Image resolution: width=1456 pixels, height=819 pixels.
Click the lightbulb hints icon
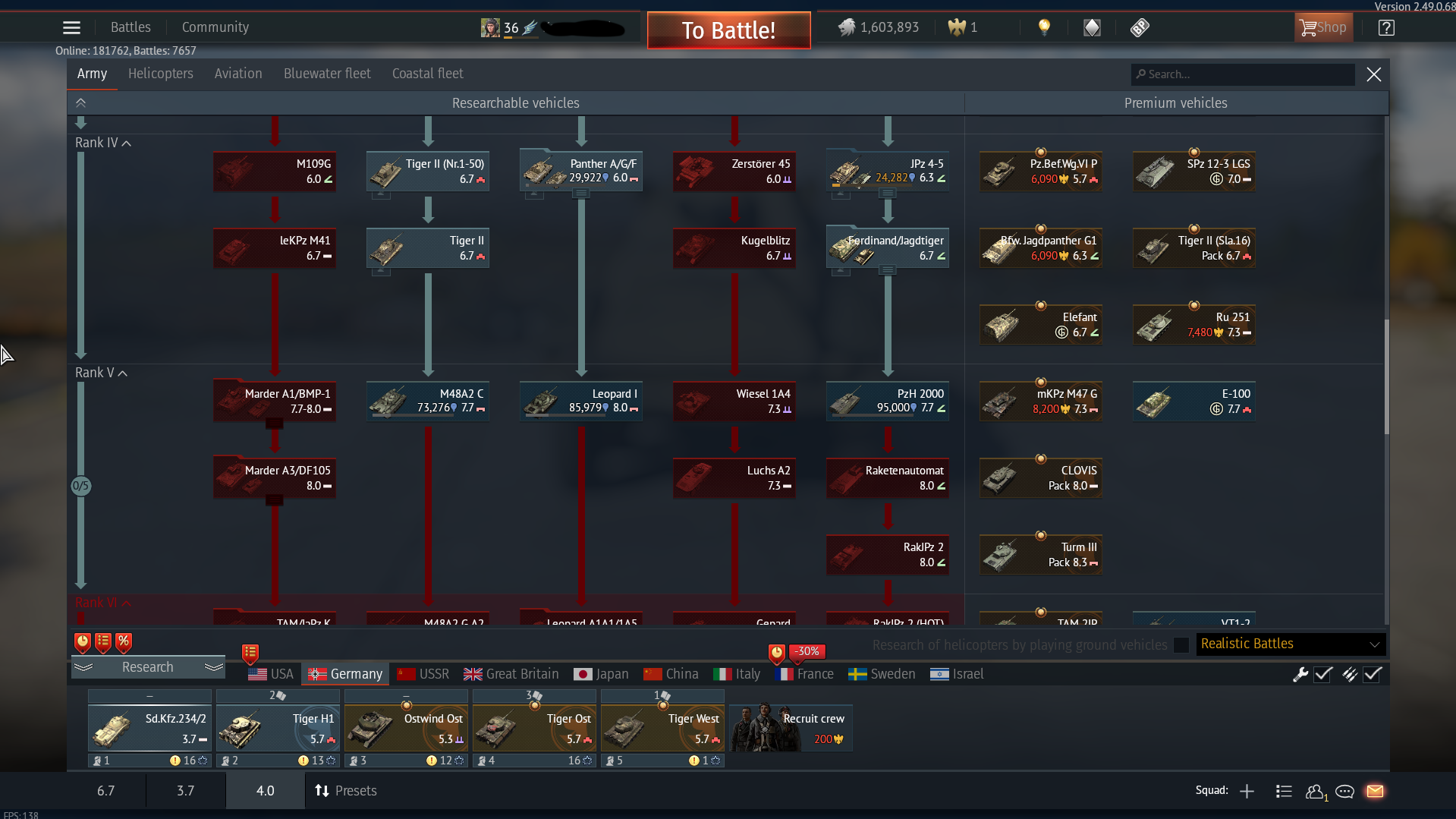[x=1044, y=28]
